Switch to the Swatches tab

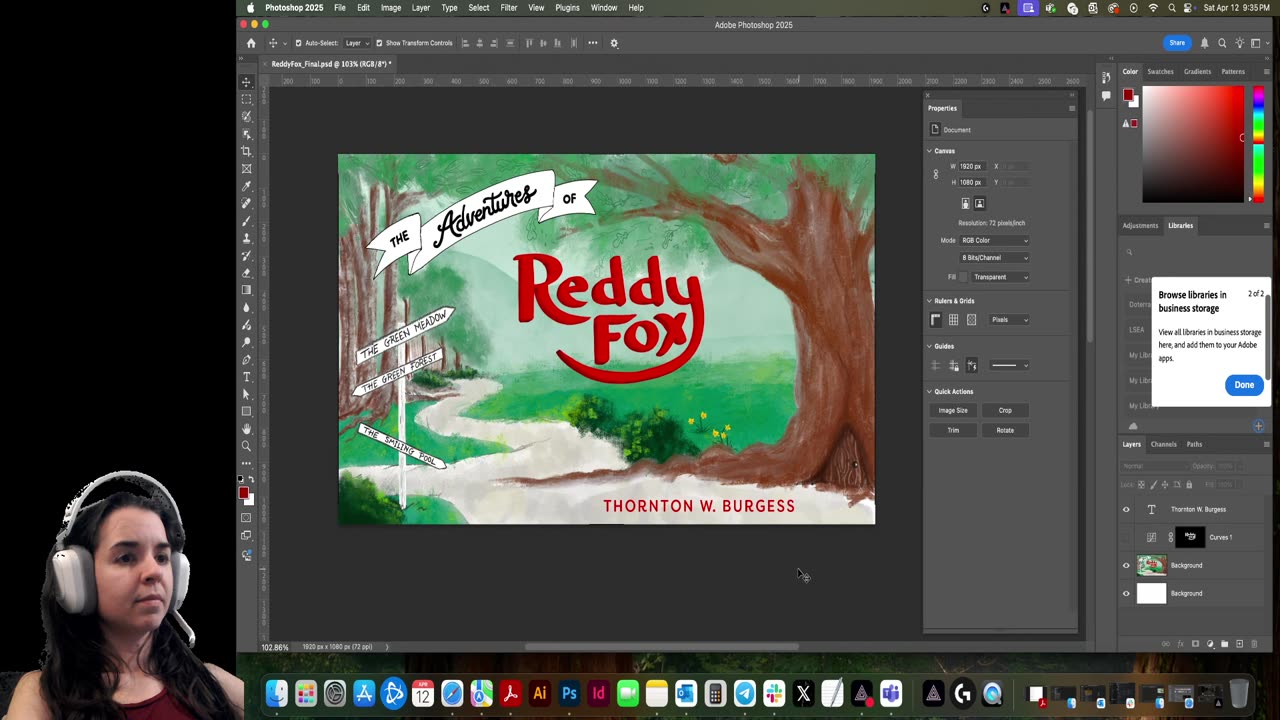tap(1160, 72)
